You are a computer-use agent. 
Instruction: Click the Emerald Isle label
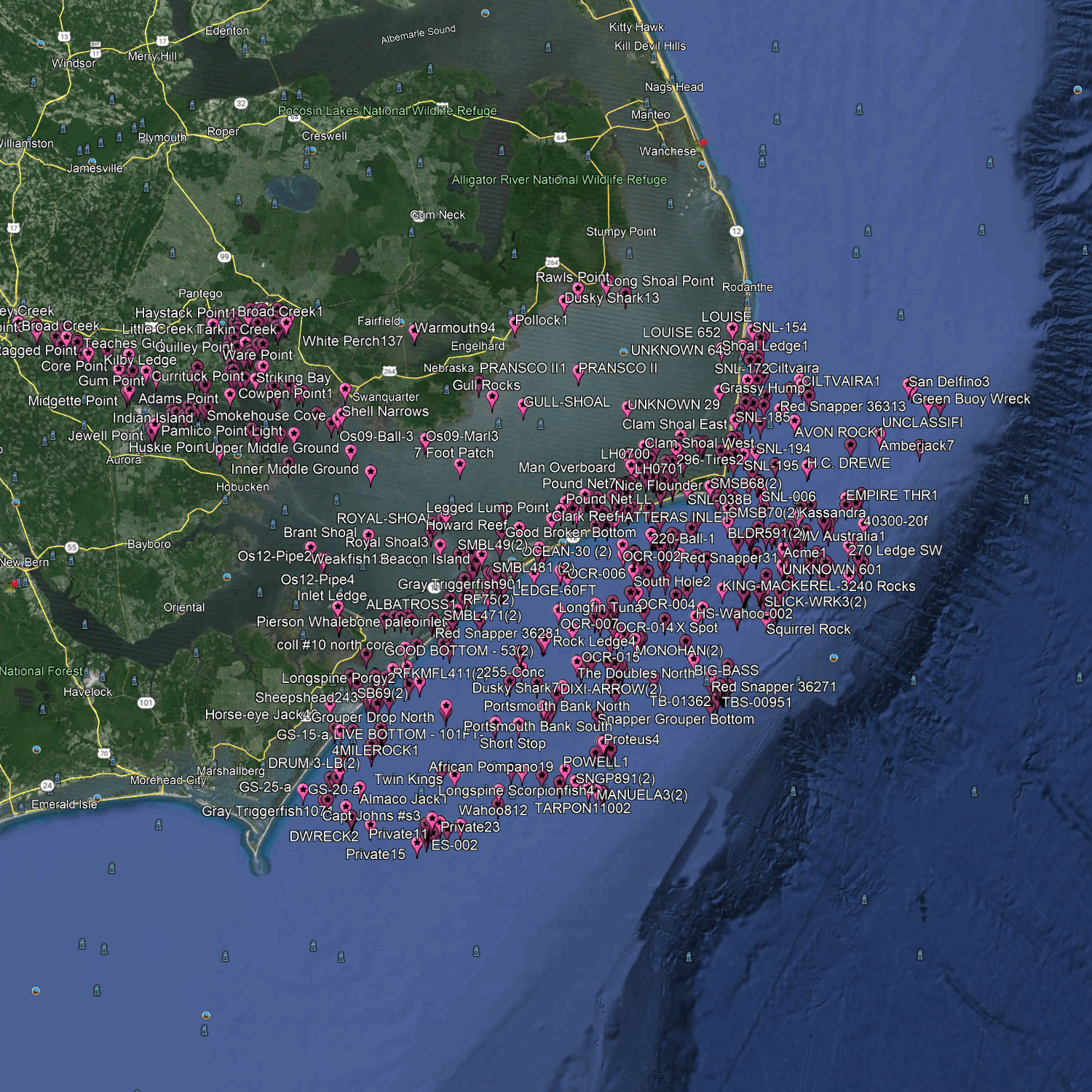tap(64, 804)
